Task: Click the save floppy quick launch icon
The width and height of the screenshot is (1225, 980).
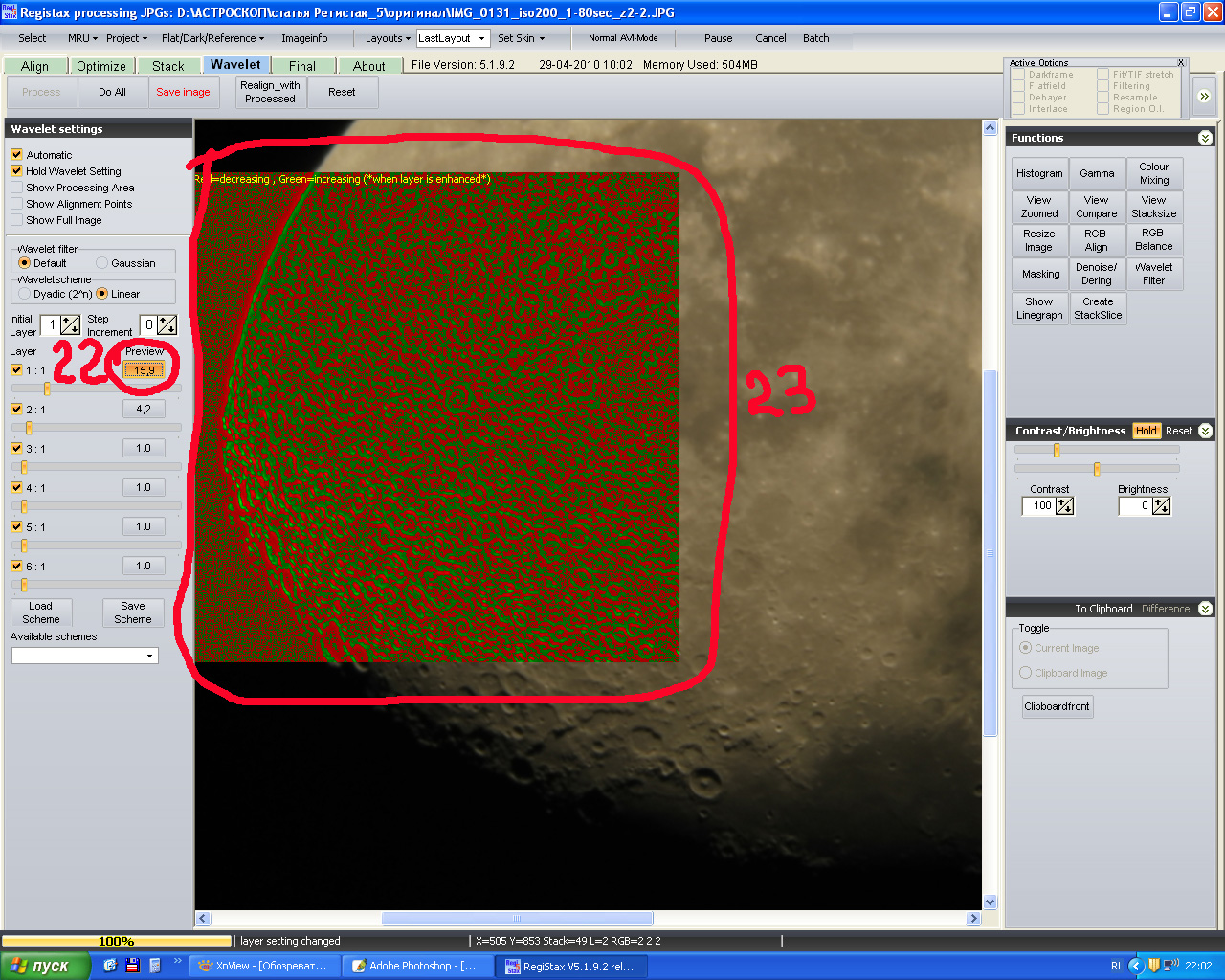Action: [132, 966]
